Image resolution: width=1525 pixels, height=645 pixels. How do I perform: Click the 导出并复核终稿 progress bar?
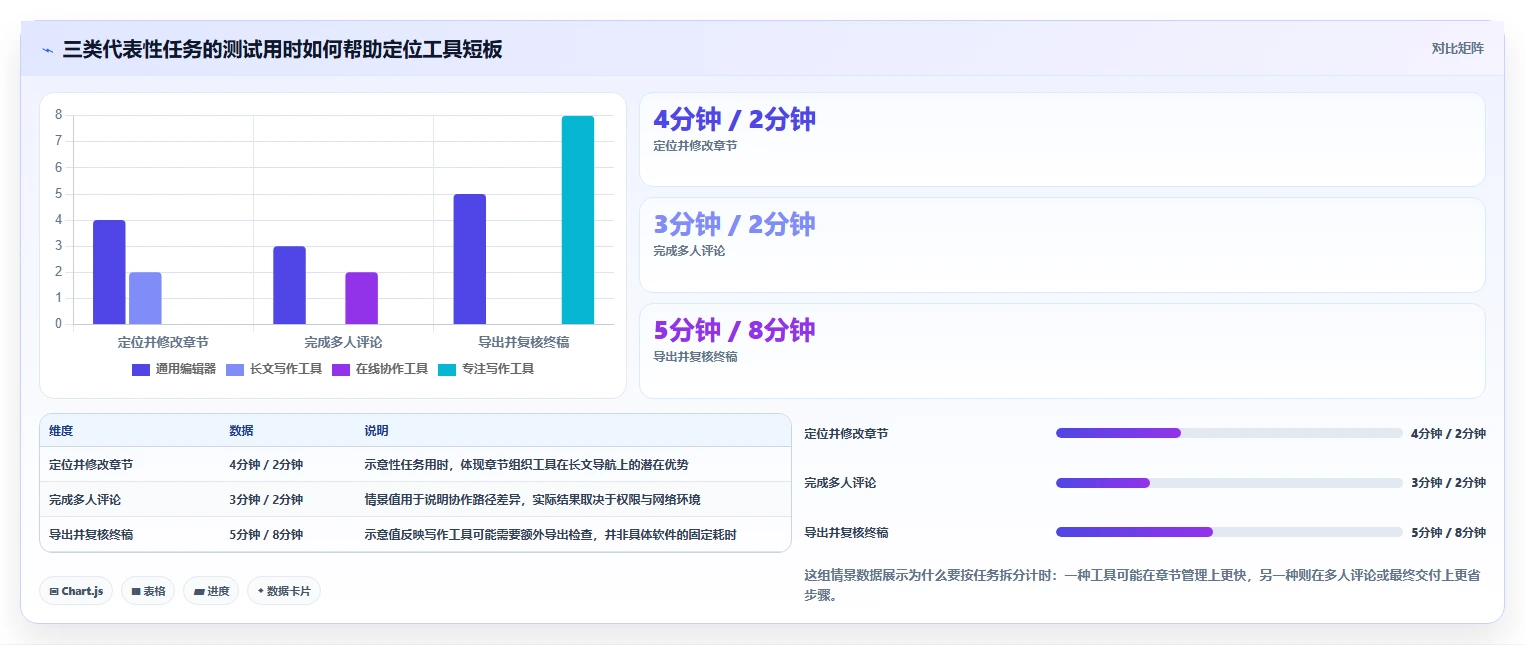pos(1229,532)
